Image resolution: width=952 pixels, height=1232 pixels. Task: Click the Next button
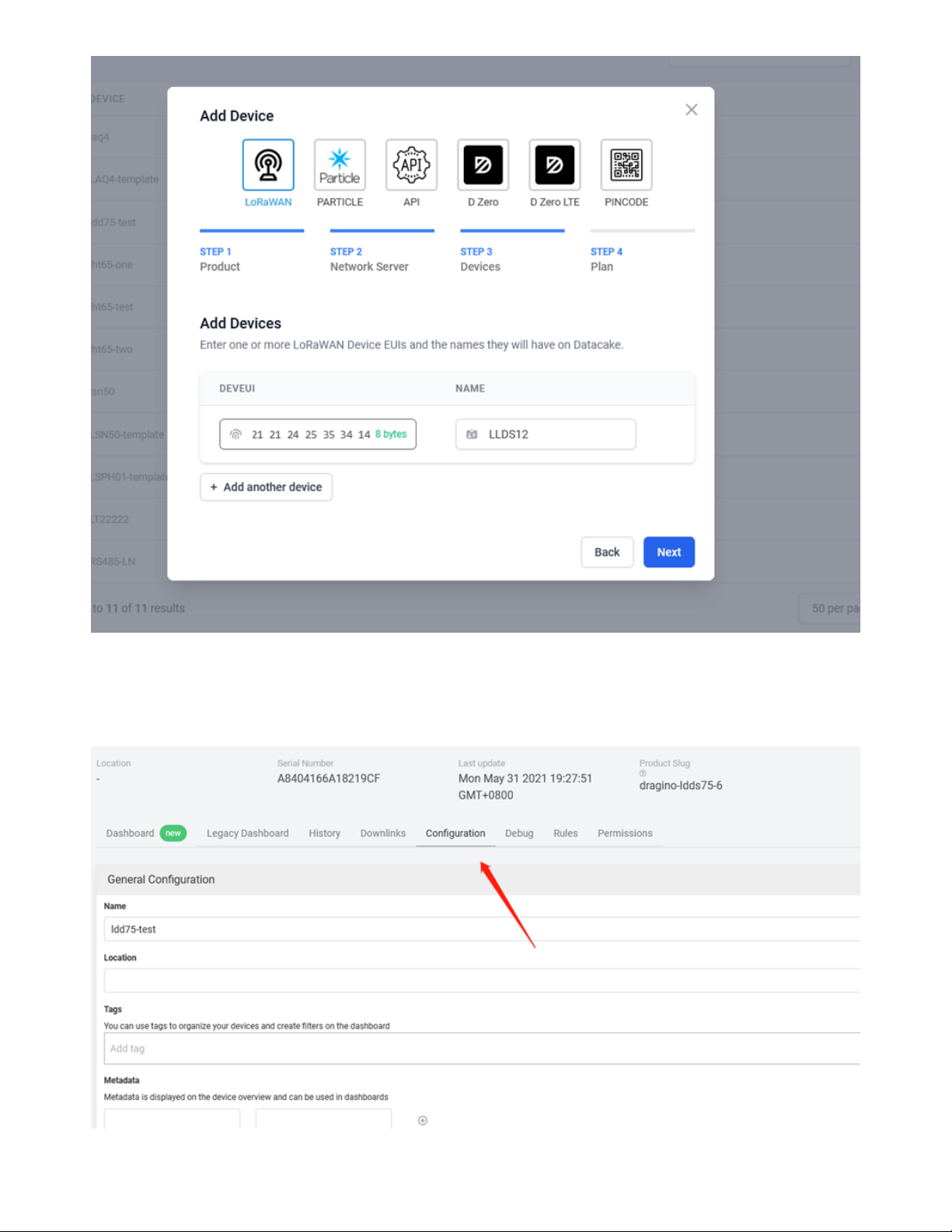point(669,552)
